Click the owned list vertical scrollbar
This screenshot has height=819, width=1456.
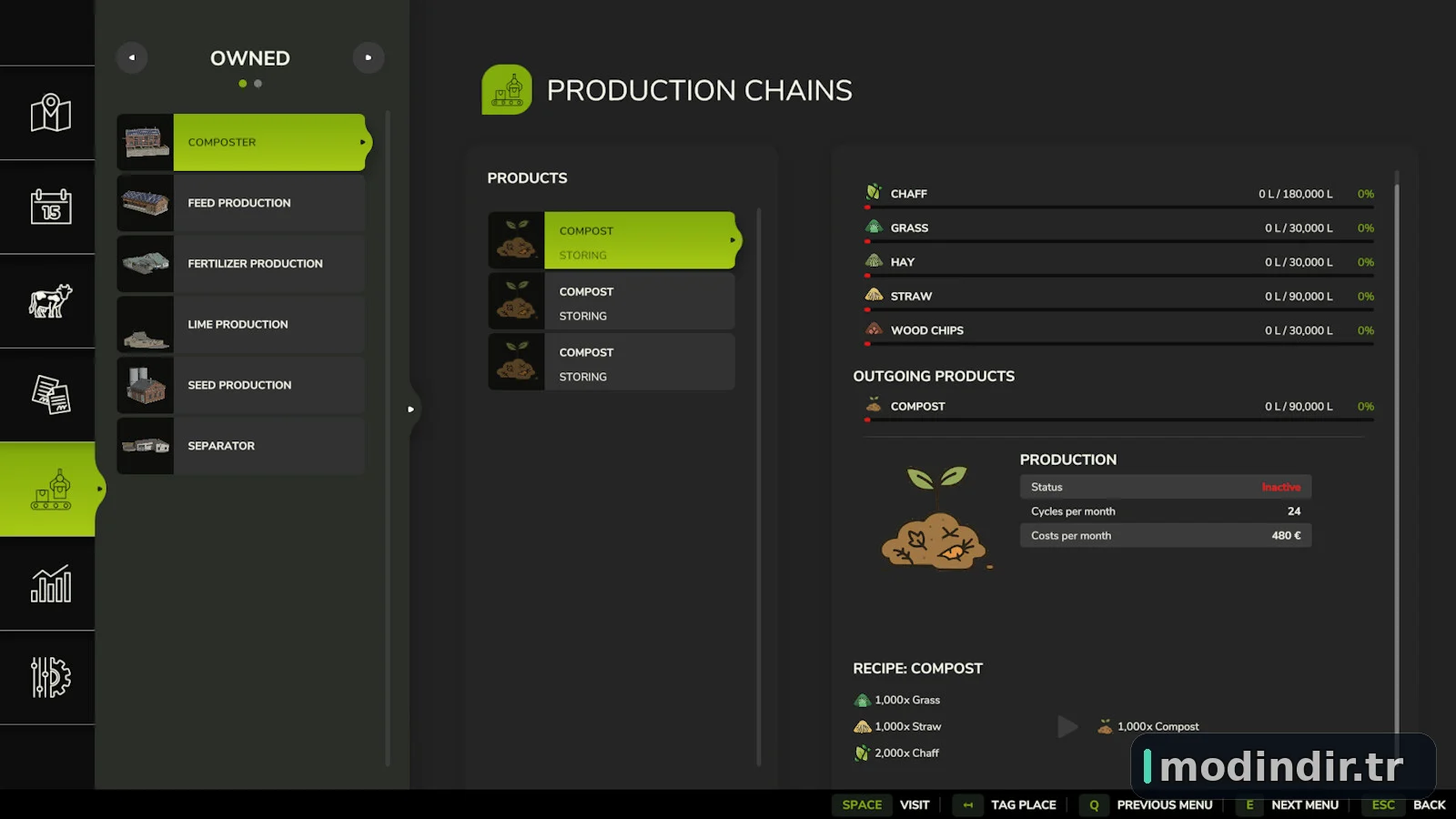[388, 437]
